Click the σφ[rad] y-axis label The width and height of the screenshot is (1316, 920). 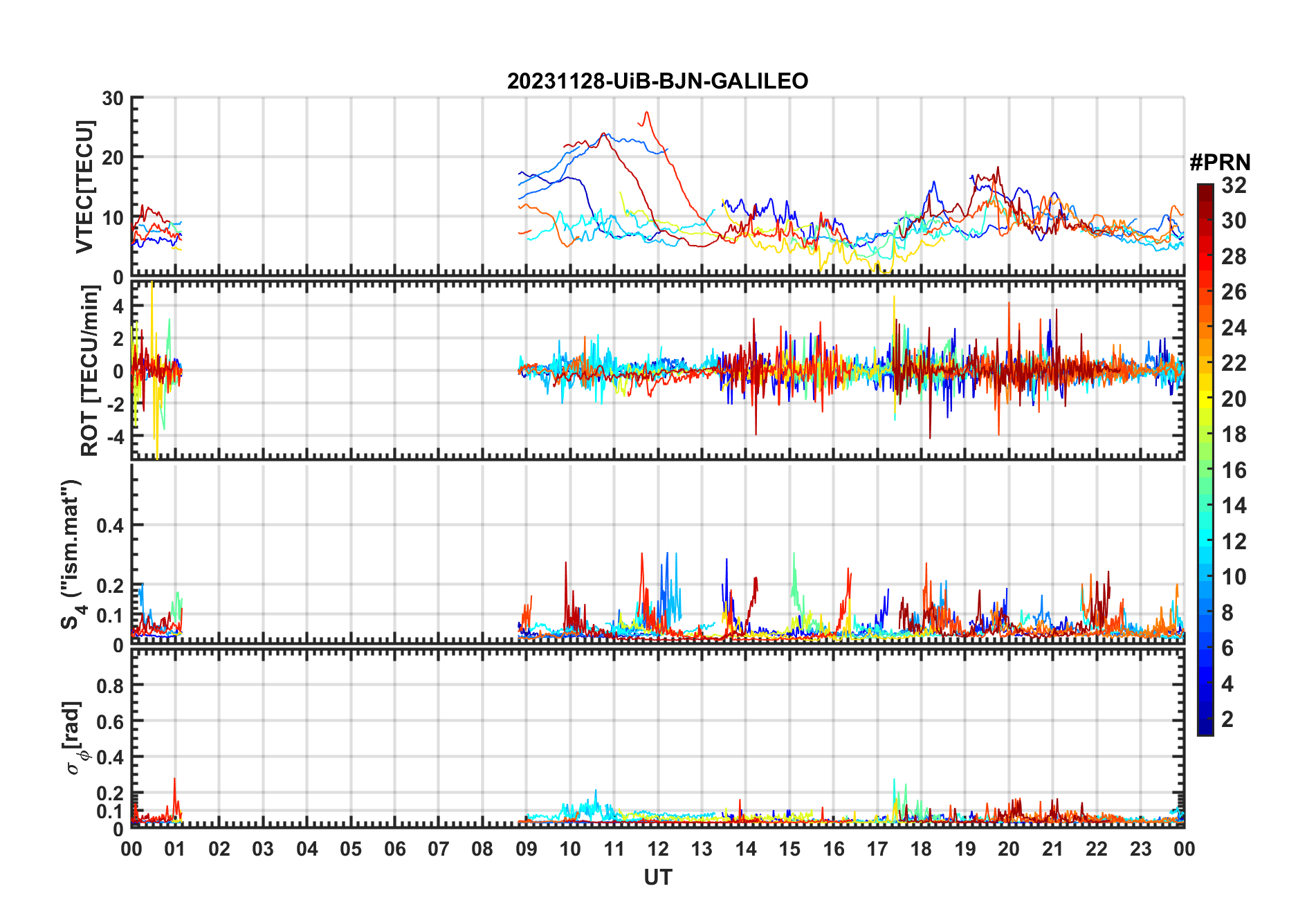point(73,737)
